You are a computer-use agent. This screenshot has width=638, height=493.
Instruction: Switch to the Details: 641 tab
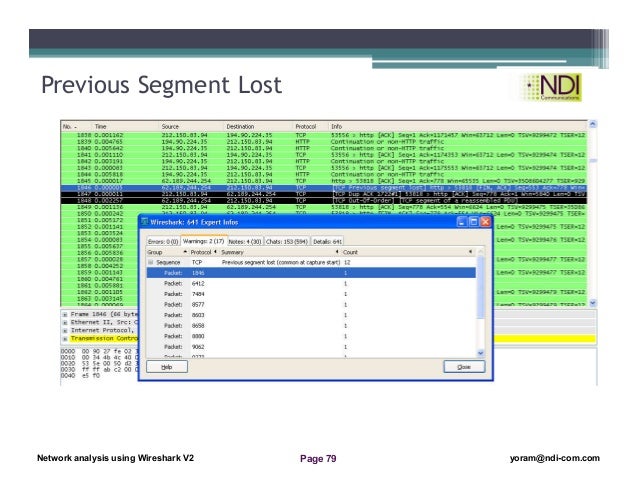pyautogui.click(x=327, y=242)
